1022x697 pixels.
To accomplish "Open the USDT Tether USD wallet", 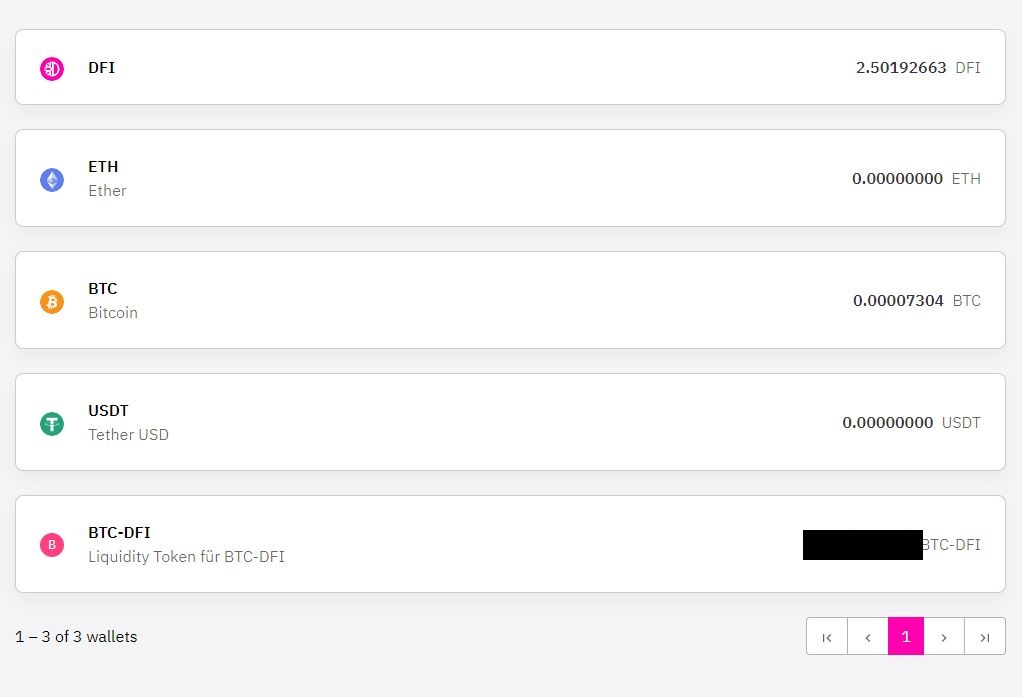I will click(x=510, y=422).
